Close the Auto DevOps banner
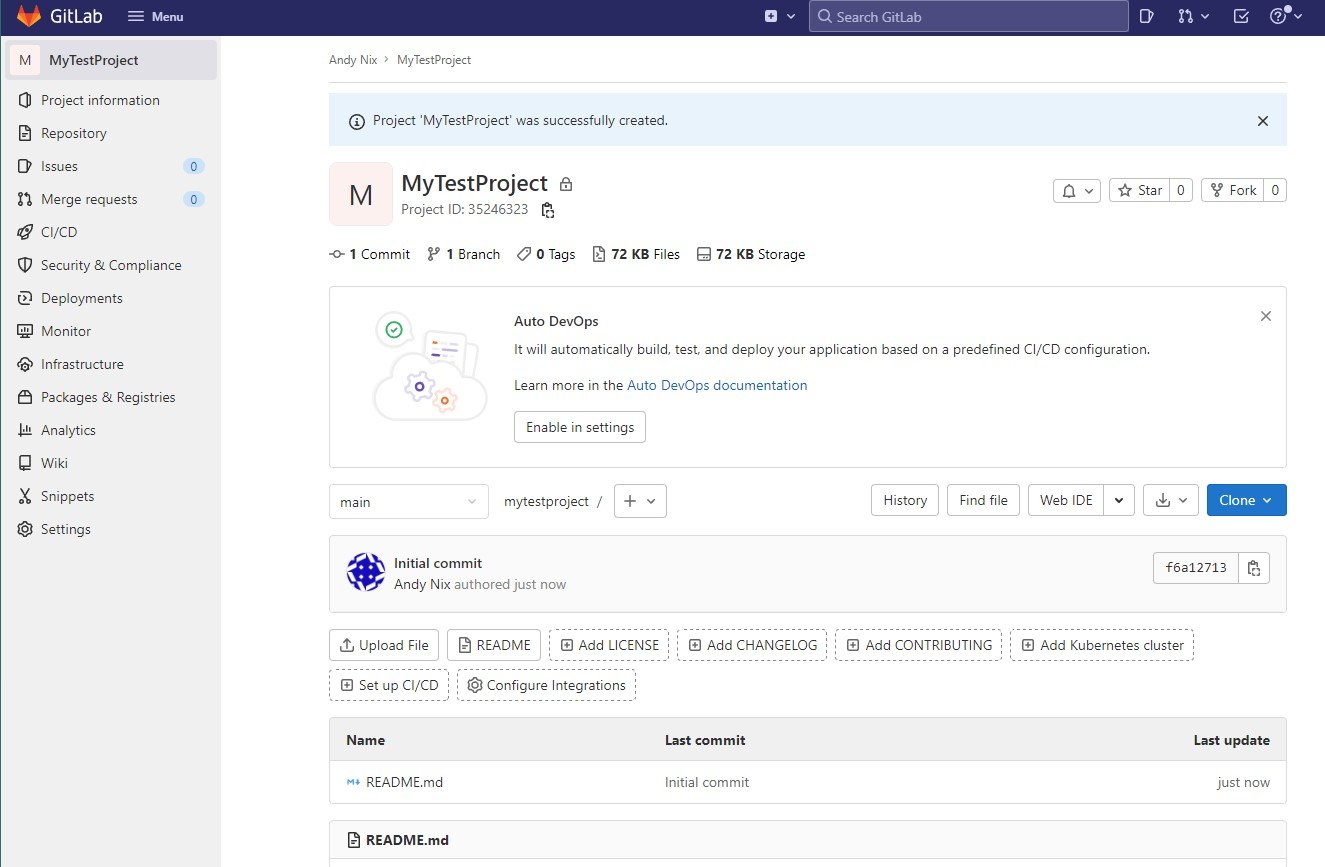Viewport: 1325px width, 867px height. click(x=1266, y=316)
